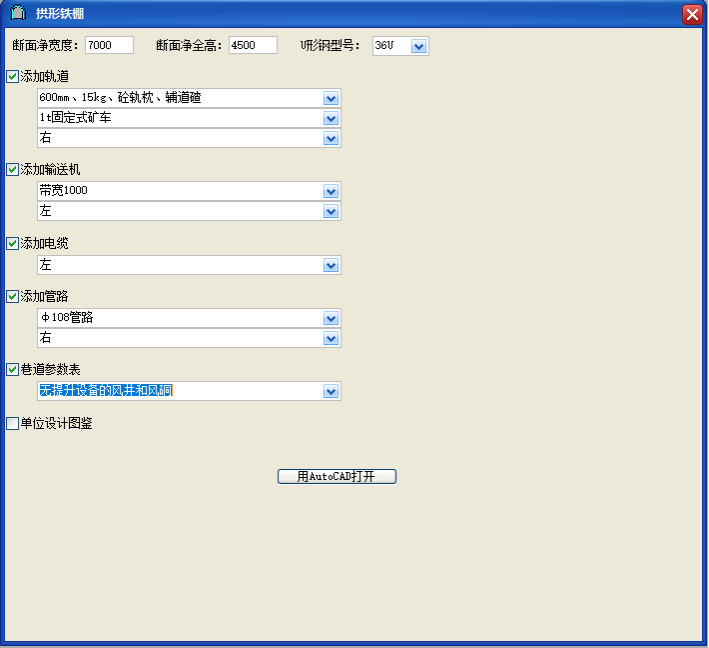Enable the 单位设计图鉴 checkbox
Screen dimensions: 709x648
13,423
